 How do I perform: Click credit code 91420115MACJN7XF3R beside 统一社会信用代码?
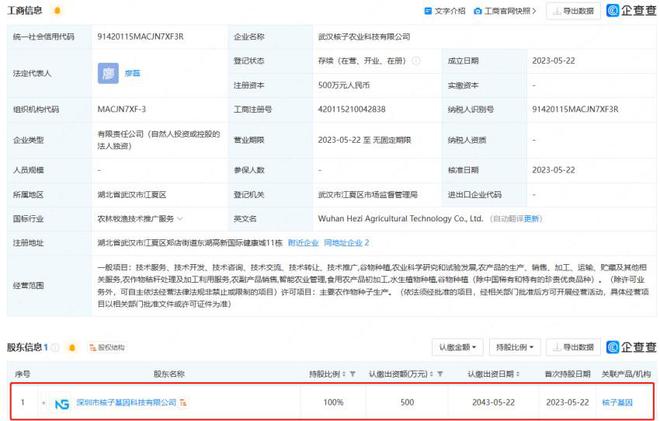141,37
